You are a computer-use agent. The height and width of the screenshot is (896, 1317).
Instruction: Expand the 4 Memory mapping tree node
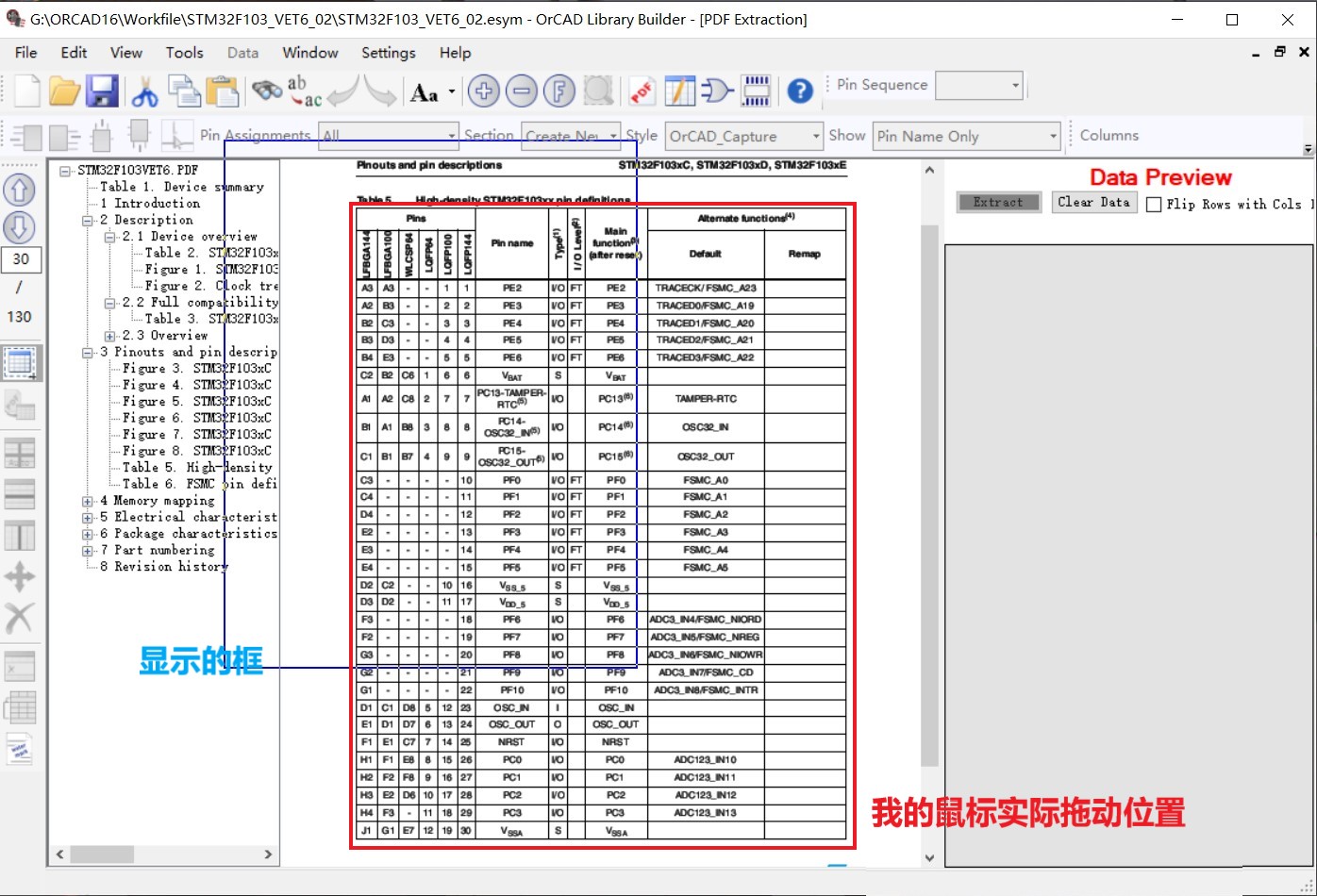pos(86,500)
